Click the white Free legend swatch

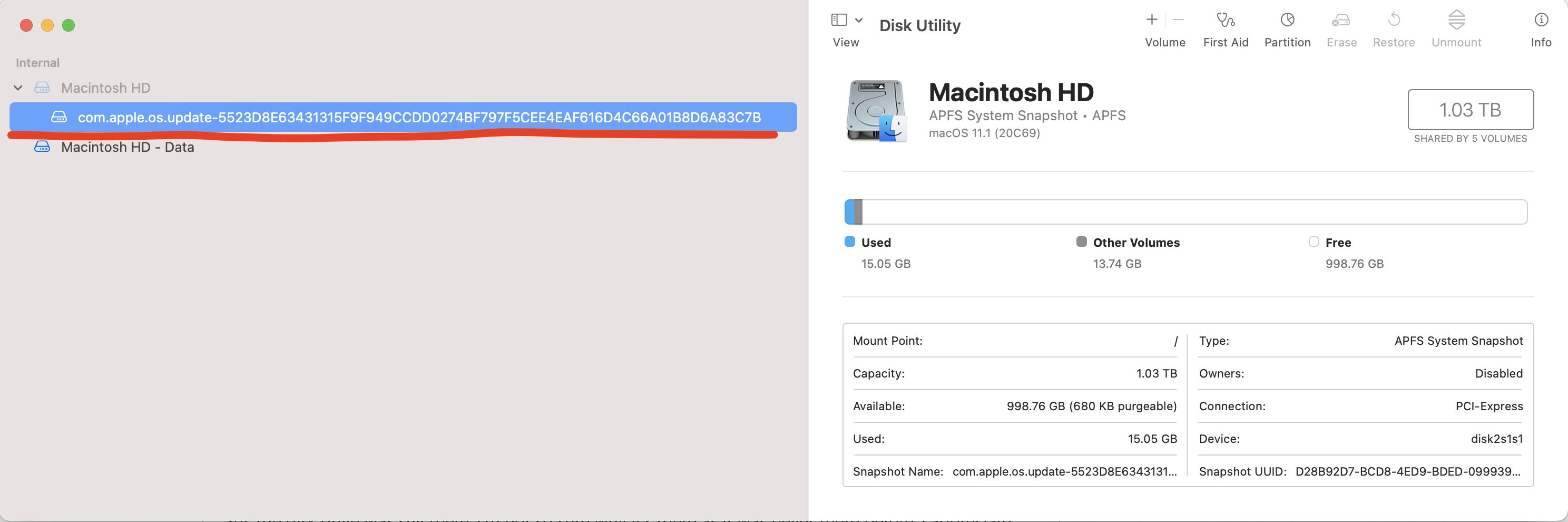pos(1314,242)
